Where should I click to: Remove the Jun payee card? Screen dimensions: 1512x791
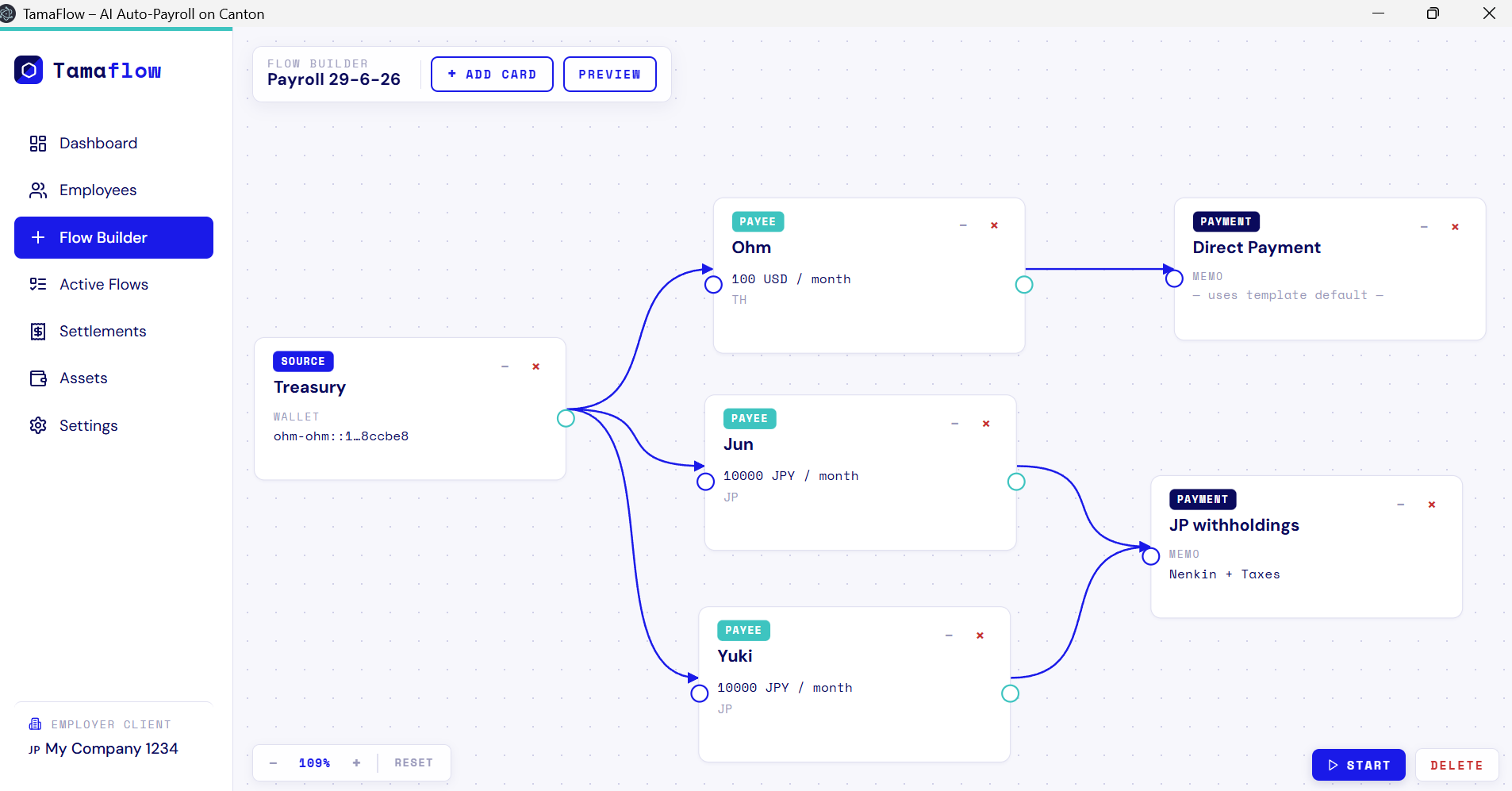point(986,424)
